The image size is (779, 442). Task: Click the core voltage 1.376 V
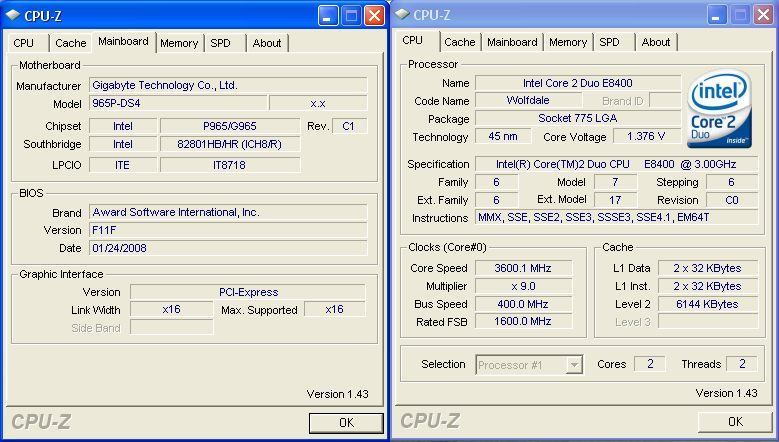click(x=647, y=136)
